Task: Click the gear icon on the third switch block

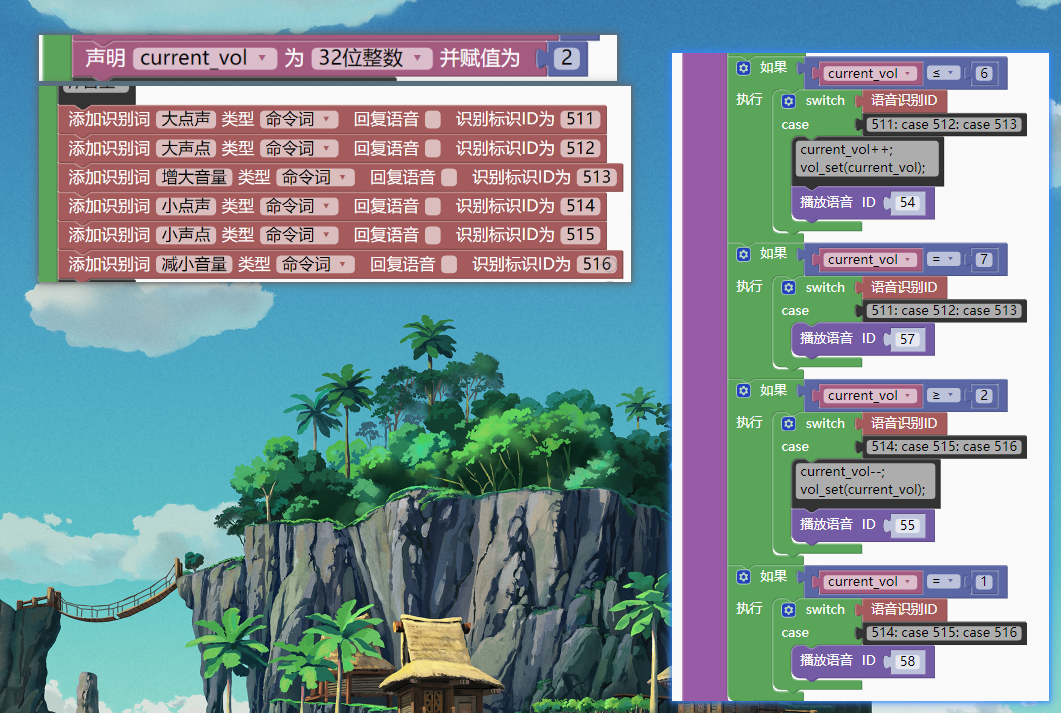Action: [787, 423]
